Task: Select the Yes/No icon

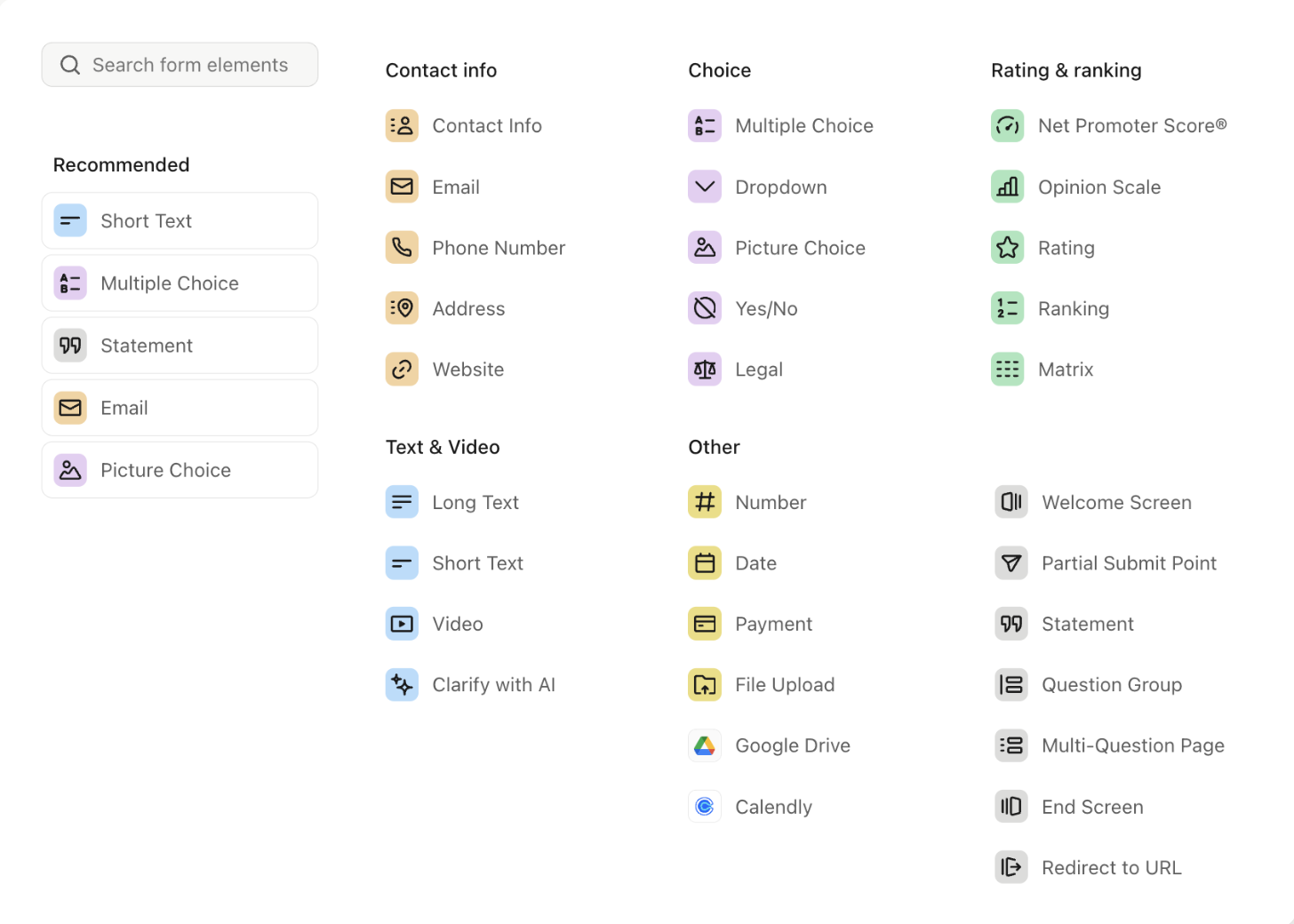Action: pos(705,308)
